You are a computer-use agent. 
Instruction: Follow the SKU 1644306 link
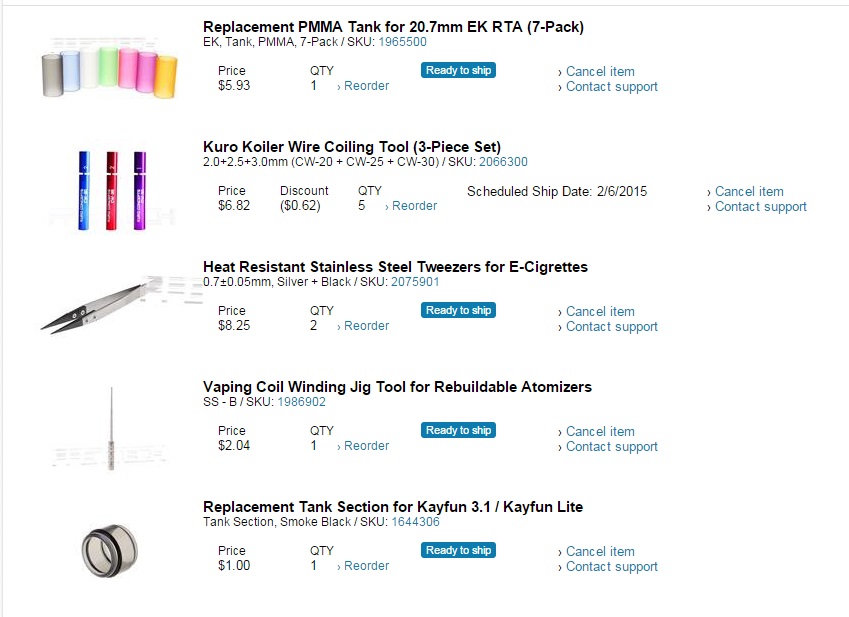click(415, 522)
